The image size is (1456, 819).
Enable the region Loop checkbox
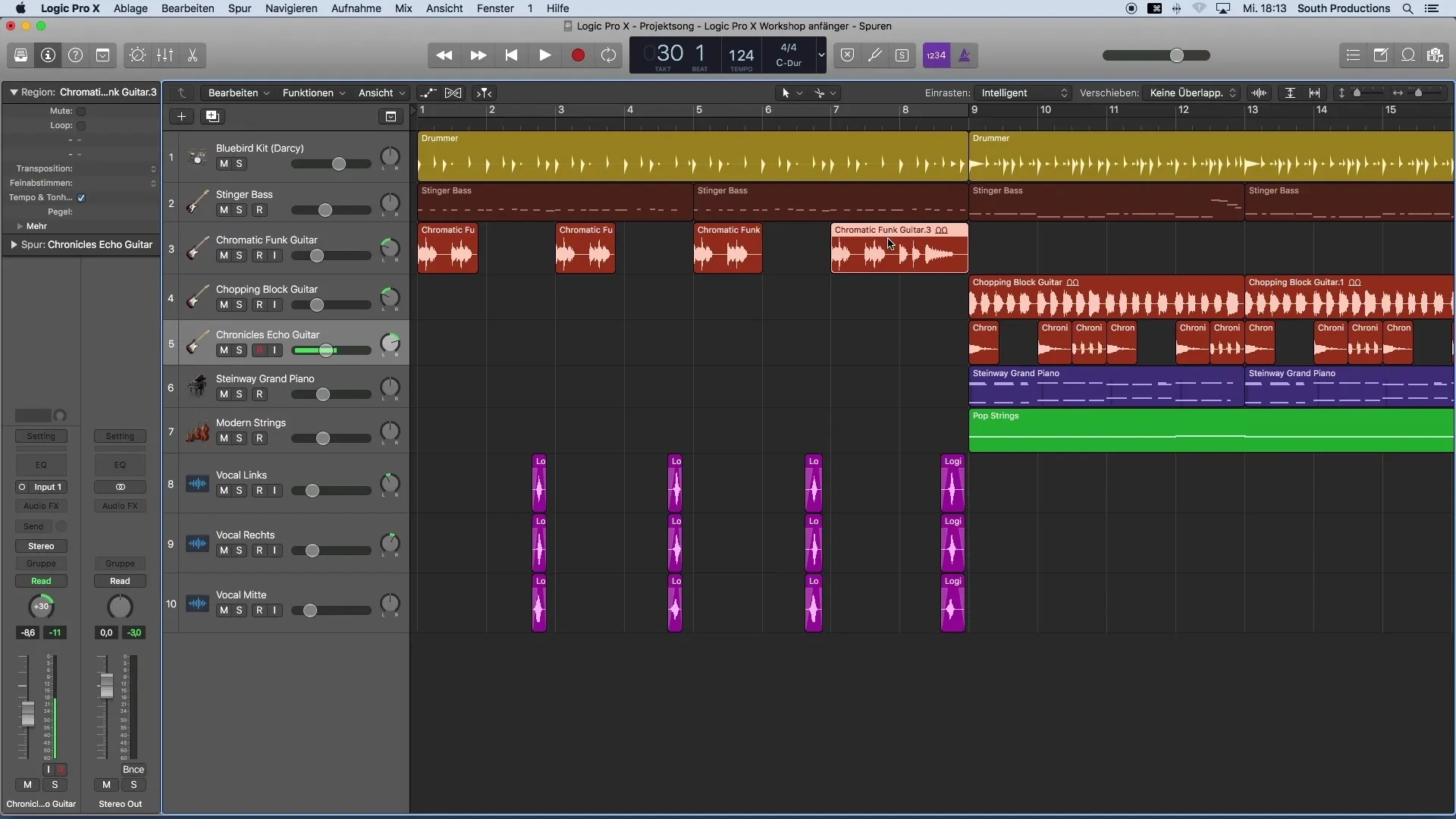tap(81, 126)
